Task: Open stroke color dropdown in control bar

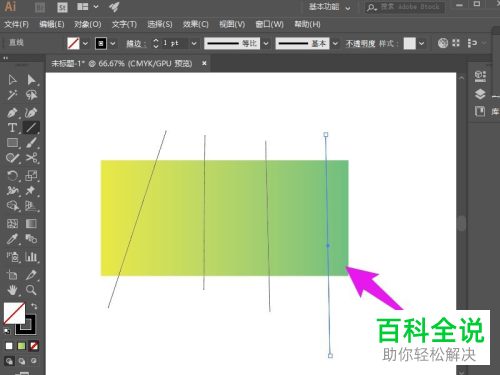Action: click(x=113, y=43)
